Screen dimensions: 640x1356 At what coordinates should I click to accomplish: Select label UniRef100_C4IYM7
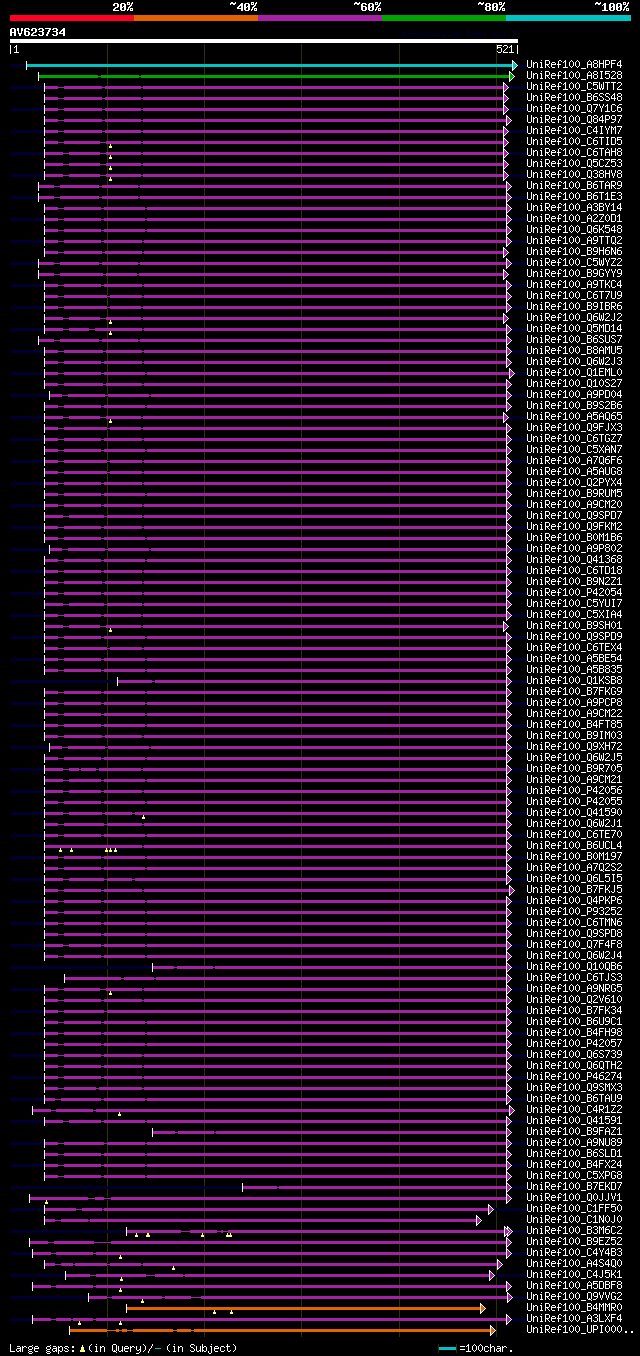point(574,131)
